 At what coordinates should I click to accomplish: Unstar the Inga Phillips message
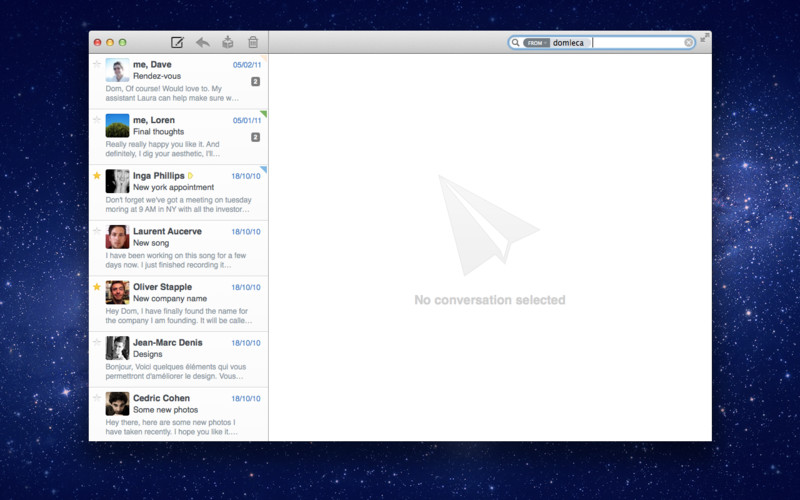point(97,176)
